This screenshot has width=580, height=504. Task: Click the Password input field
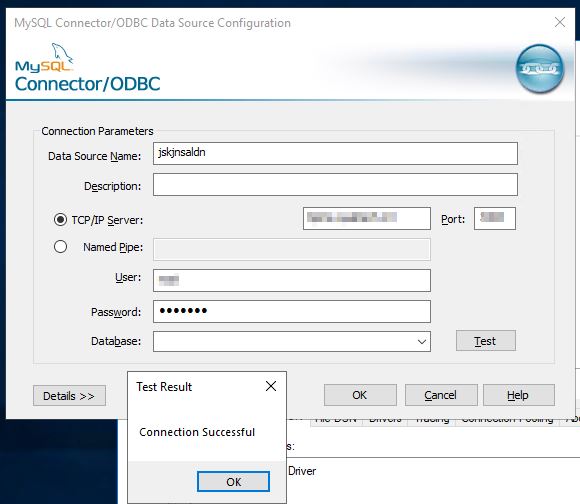point(292,311)
